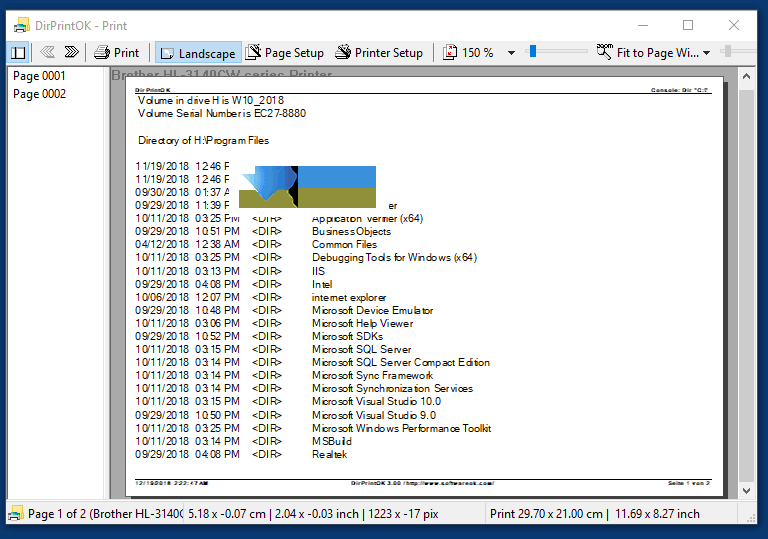Click the blue zoom slider handle
768x539 pixels.
tap(533, 51)
